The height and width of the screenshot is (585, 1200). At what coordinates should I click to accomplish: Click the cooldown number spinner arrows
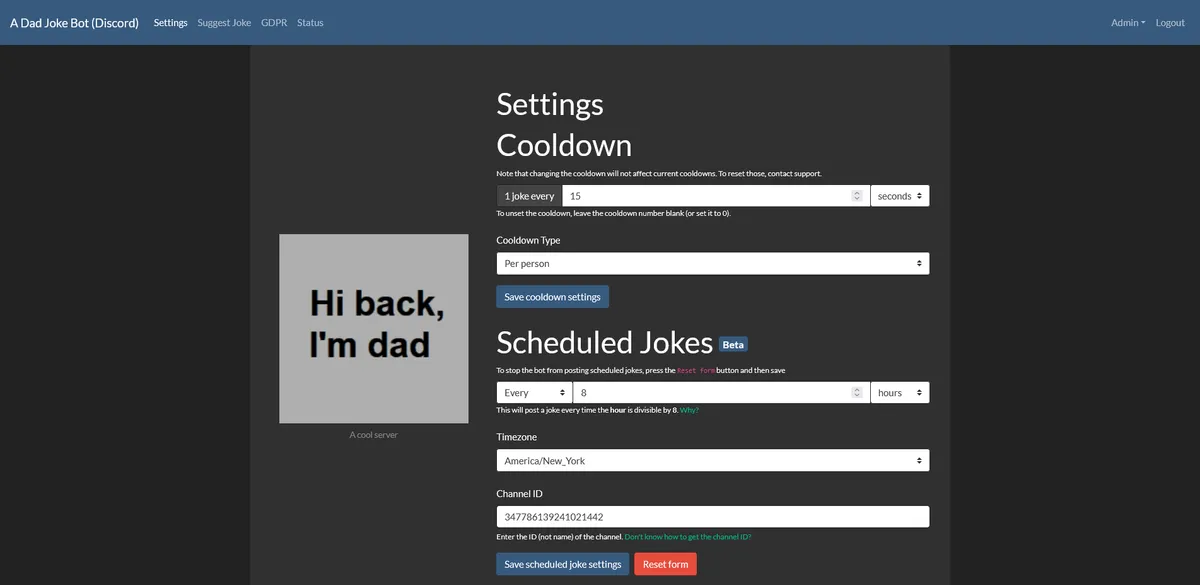click(x=856, y=196)
